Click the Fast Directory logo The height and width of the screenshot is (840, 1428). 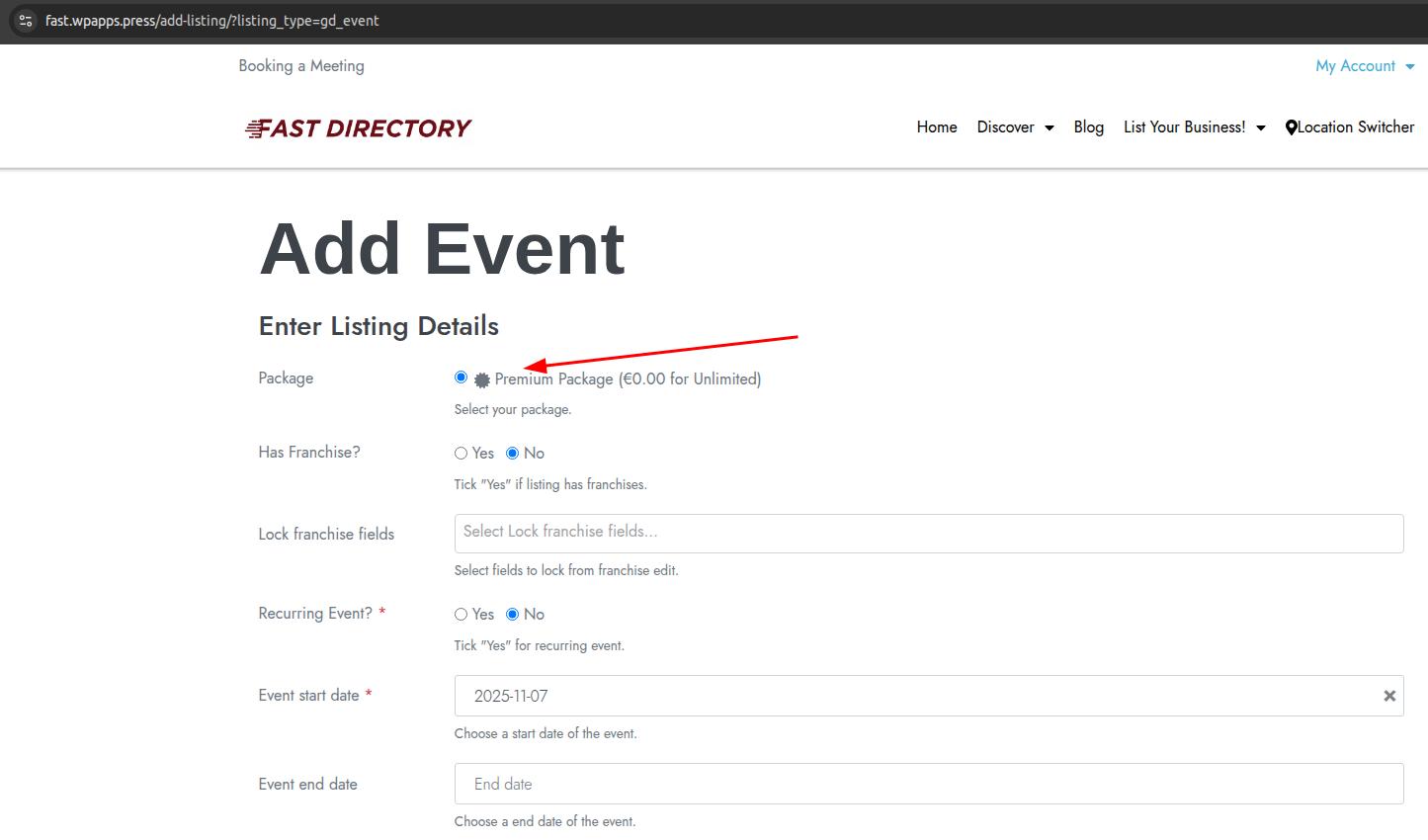[x=358, y=128]
